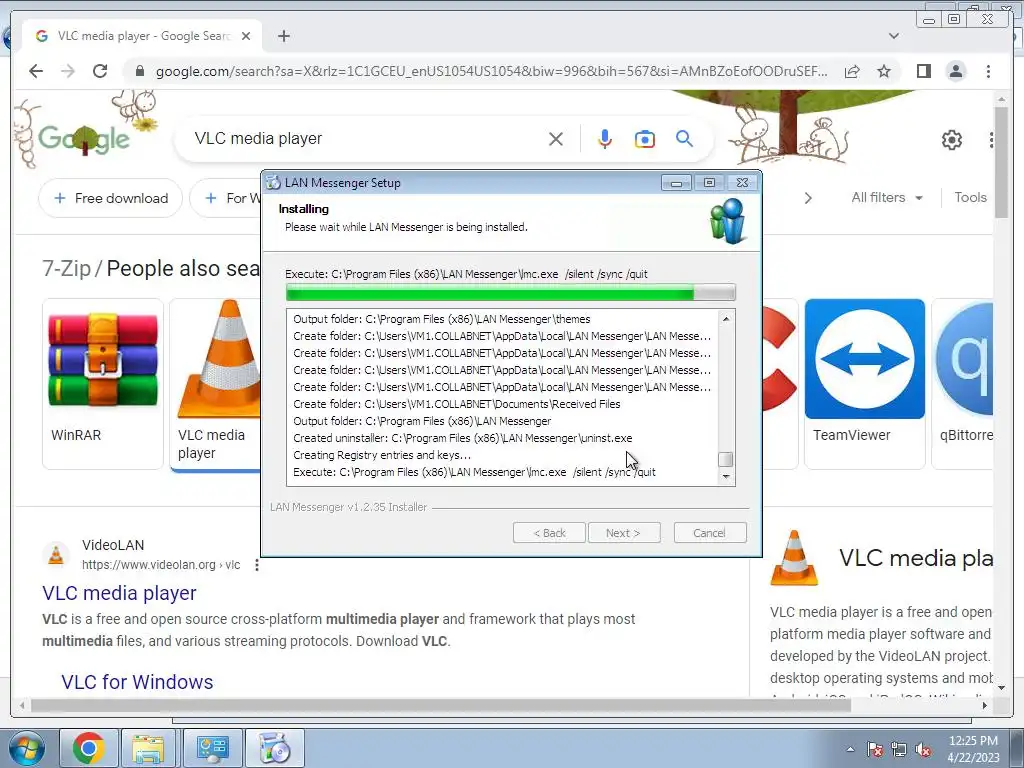Open the Chrome three-dot menu

point(988,71)
